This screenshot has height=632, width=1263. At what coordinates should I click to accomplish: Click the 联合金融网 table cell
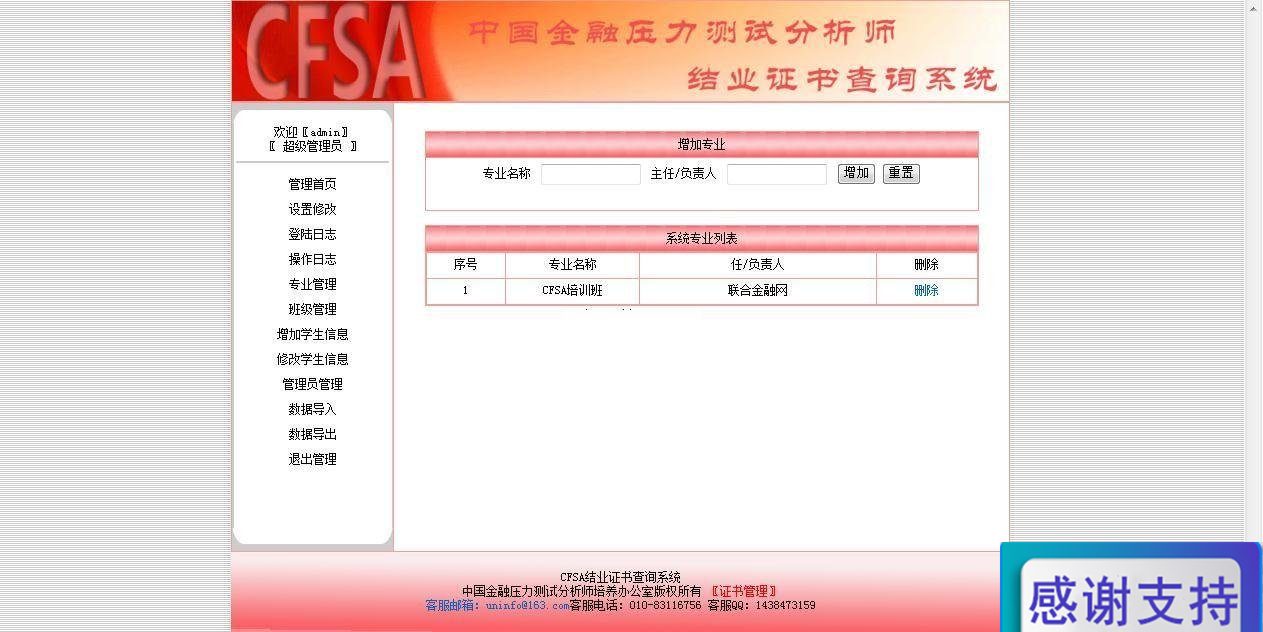pos(757,290)
